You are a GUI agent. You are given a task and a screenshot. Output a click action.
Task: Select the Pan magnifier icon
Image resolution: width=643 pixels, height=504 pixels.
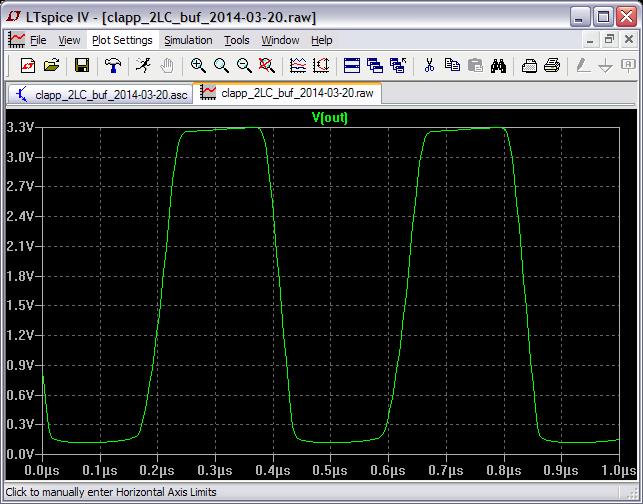pos(221,66)
